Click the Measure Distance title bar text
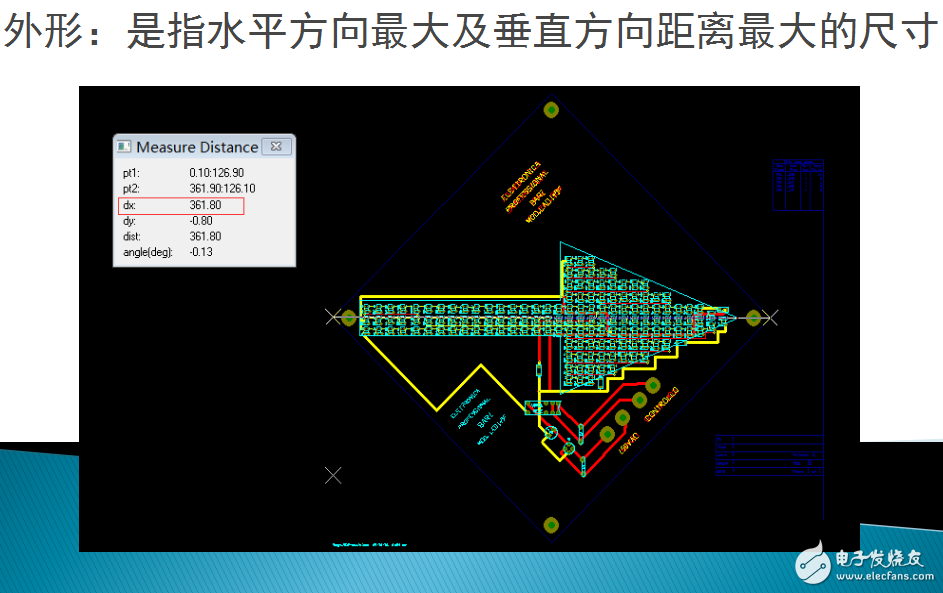This screenshot has width=943, height=593. [197, 147]
